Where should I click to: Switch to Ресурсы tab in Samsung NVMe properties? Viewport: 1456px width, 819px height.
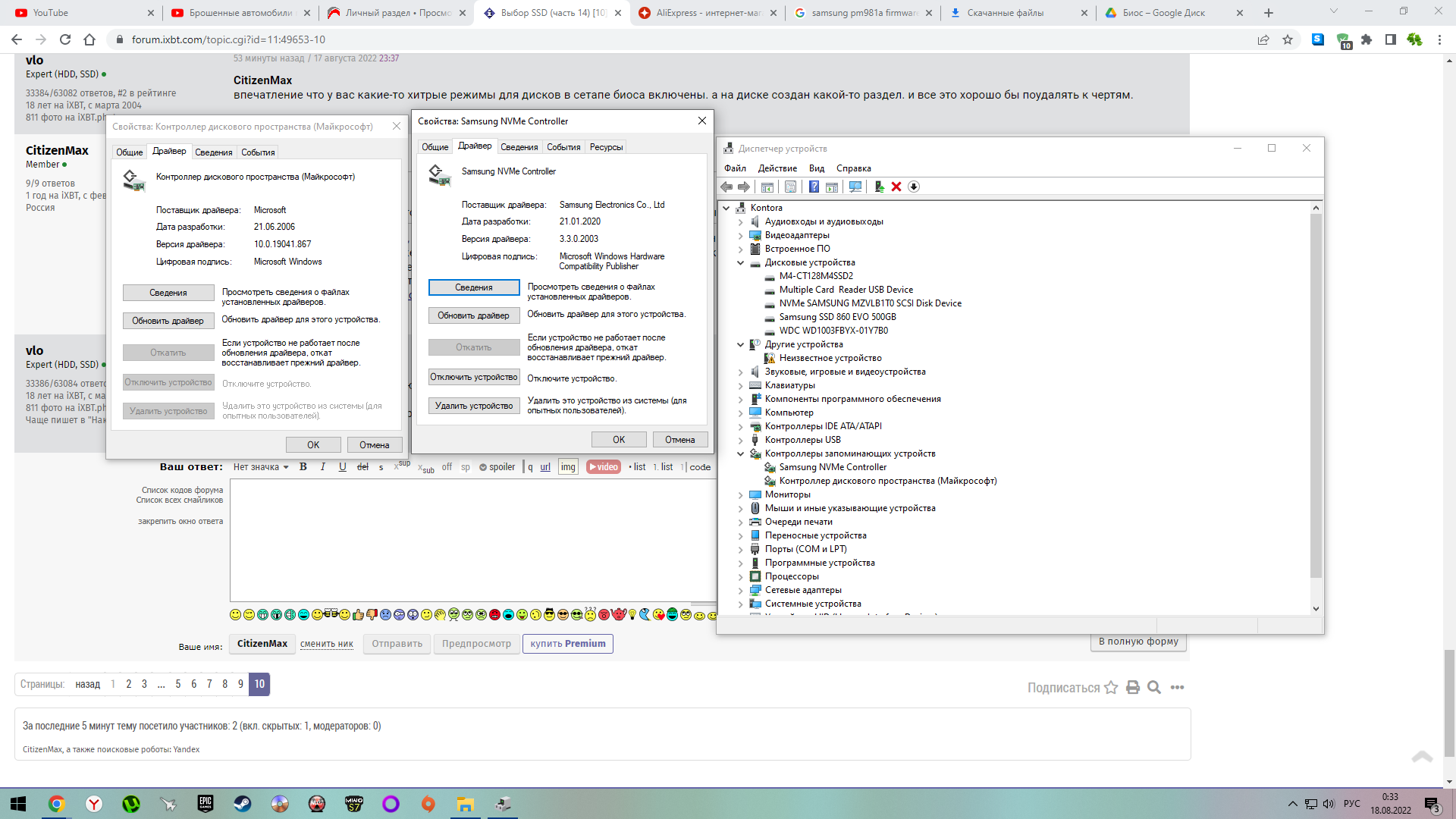pyautogui.click(x=606, y=147)
